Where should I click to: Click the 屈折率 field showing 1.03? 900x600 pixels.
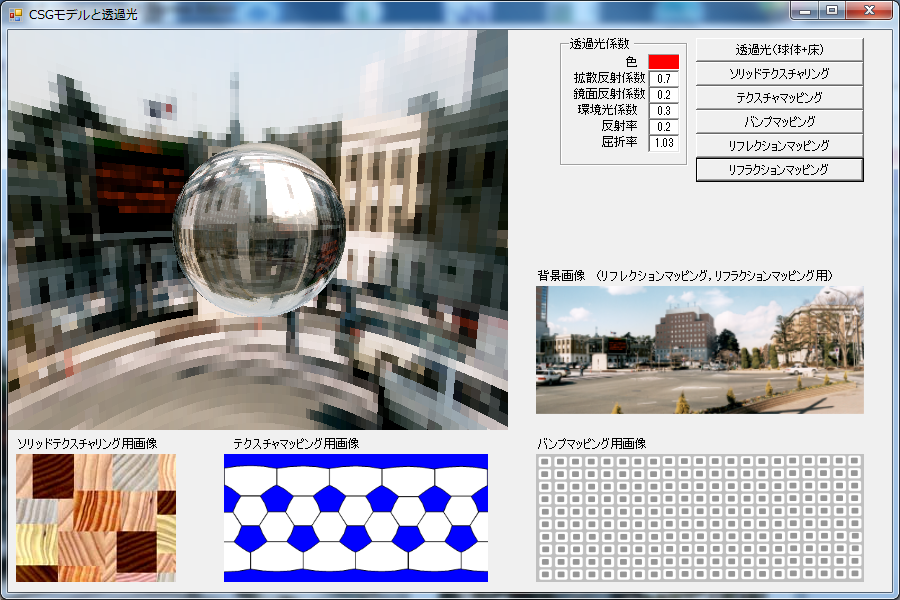(x=664, y=143)
